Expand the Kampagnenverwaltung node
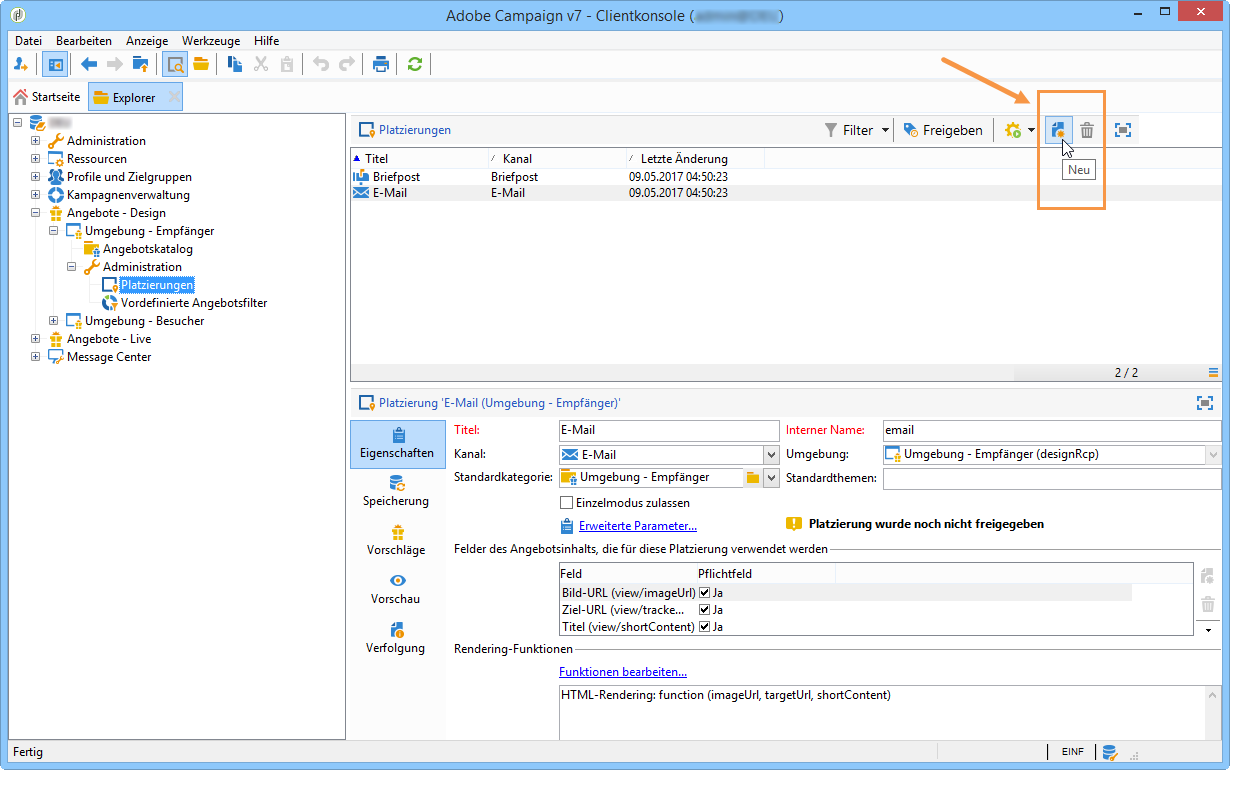The height and width of the screenshot is (791, 1246). click(x=36, y=195)
